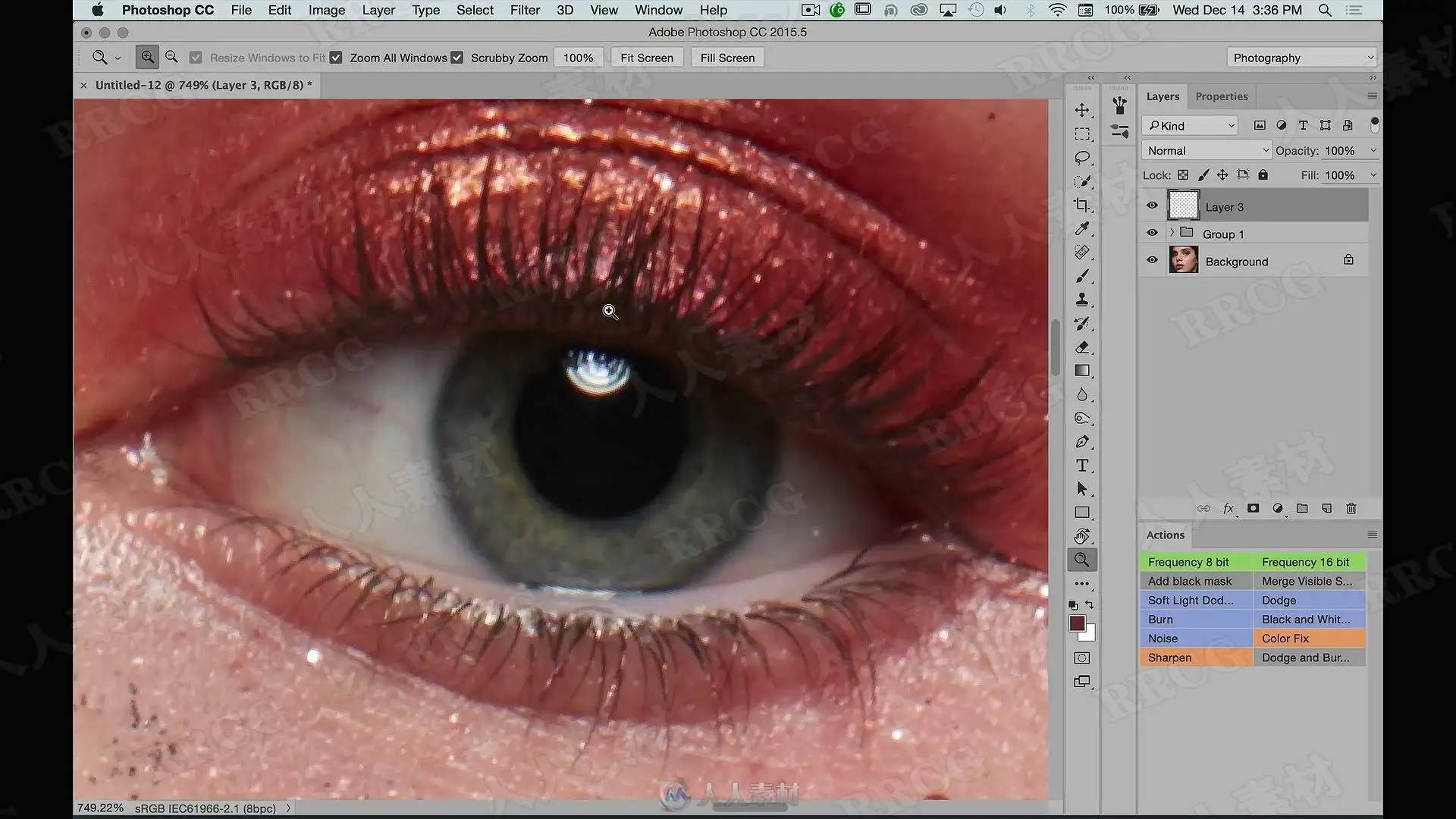Select the Pen tool
Viewport: 1456px width, 819px height.
pyautogui.click(x=1082, y=442)
